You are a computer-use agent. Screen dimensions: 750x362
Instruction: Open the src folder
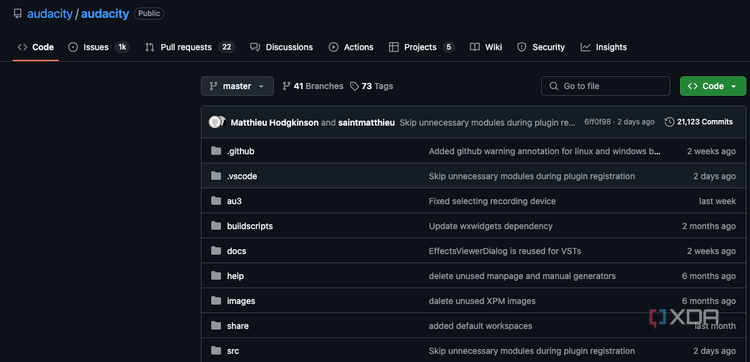(x=233, y=351)
